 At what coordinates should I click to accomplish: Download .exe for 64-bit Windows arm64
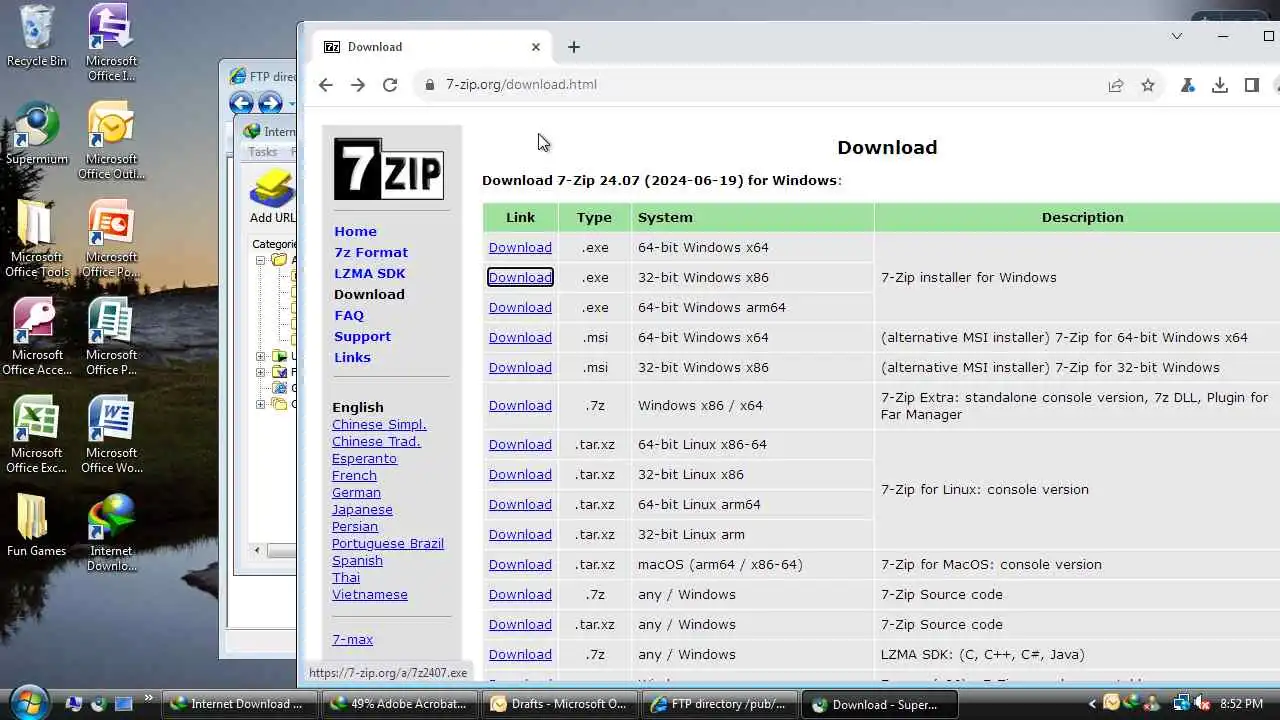tap(520, 307)
